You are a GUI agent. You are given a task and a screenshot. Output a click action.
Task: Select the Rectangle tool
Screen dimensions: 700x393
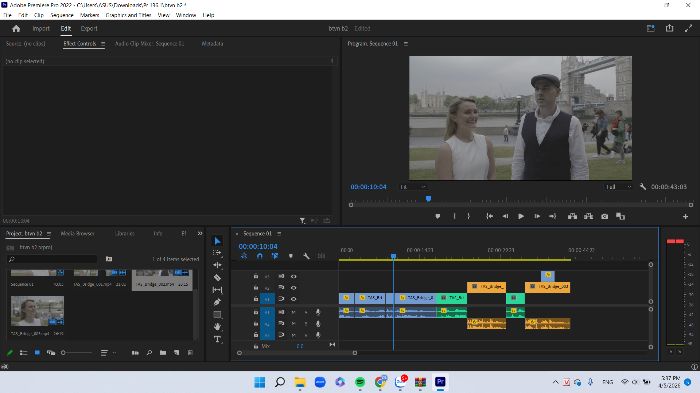(x=217, y=314)
